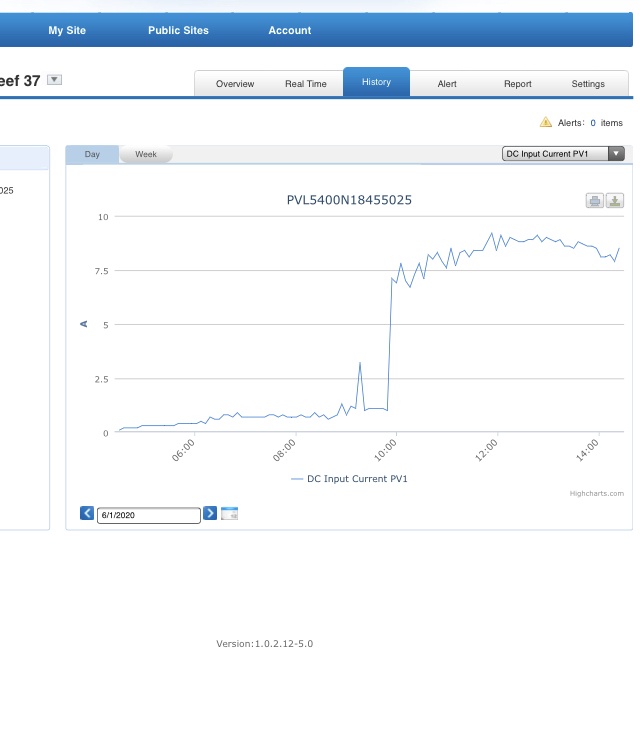640x730 pixels.
Task: Open the Alert tab
Action: point(447,84)
